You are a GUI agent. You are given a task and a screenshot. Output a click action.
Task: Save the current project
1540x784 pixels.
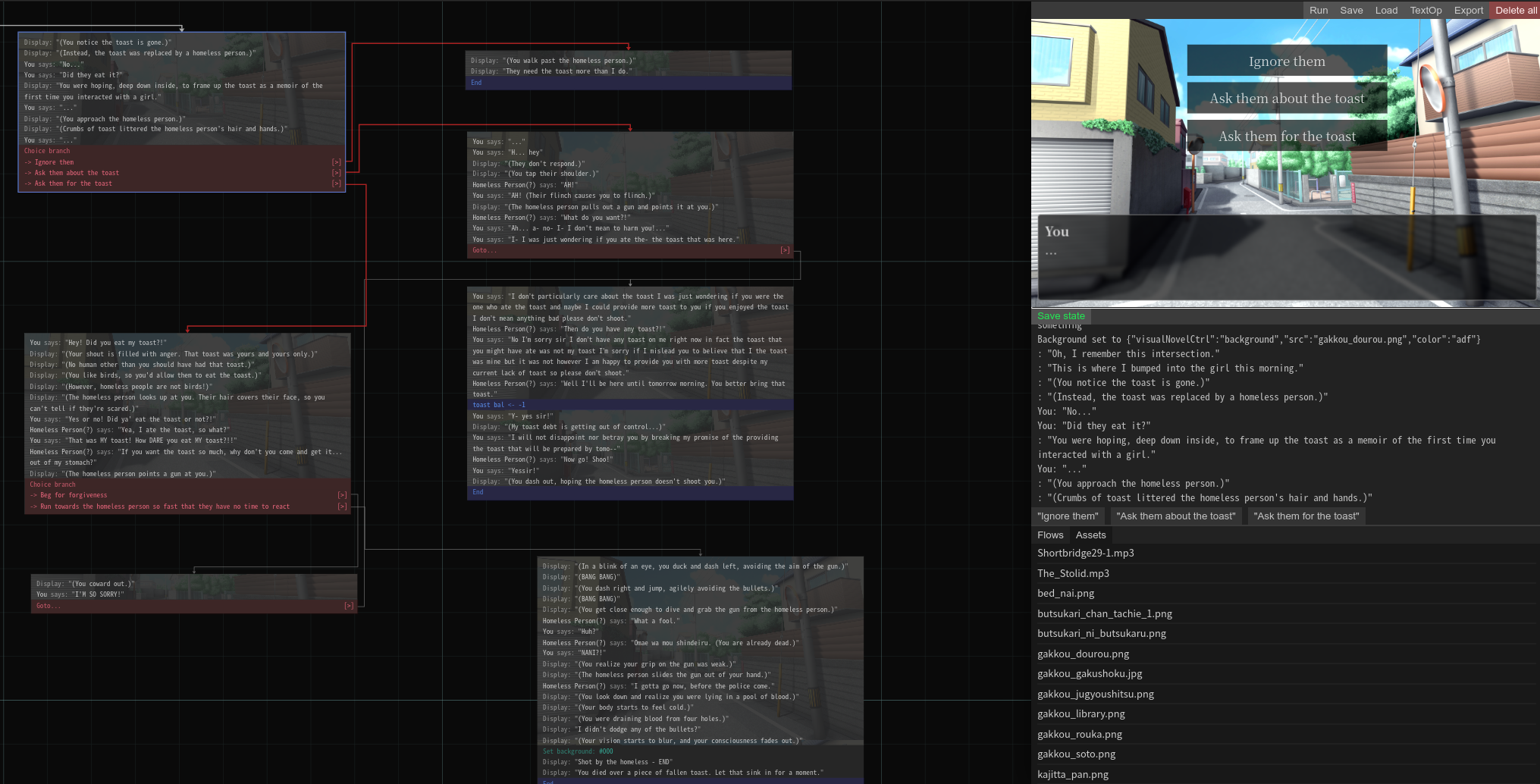coord(1350,10)
